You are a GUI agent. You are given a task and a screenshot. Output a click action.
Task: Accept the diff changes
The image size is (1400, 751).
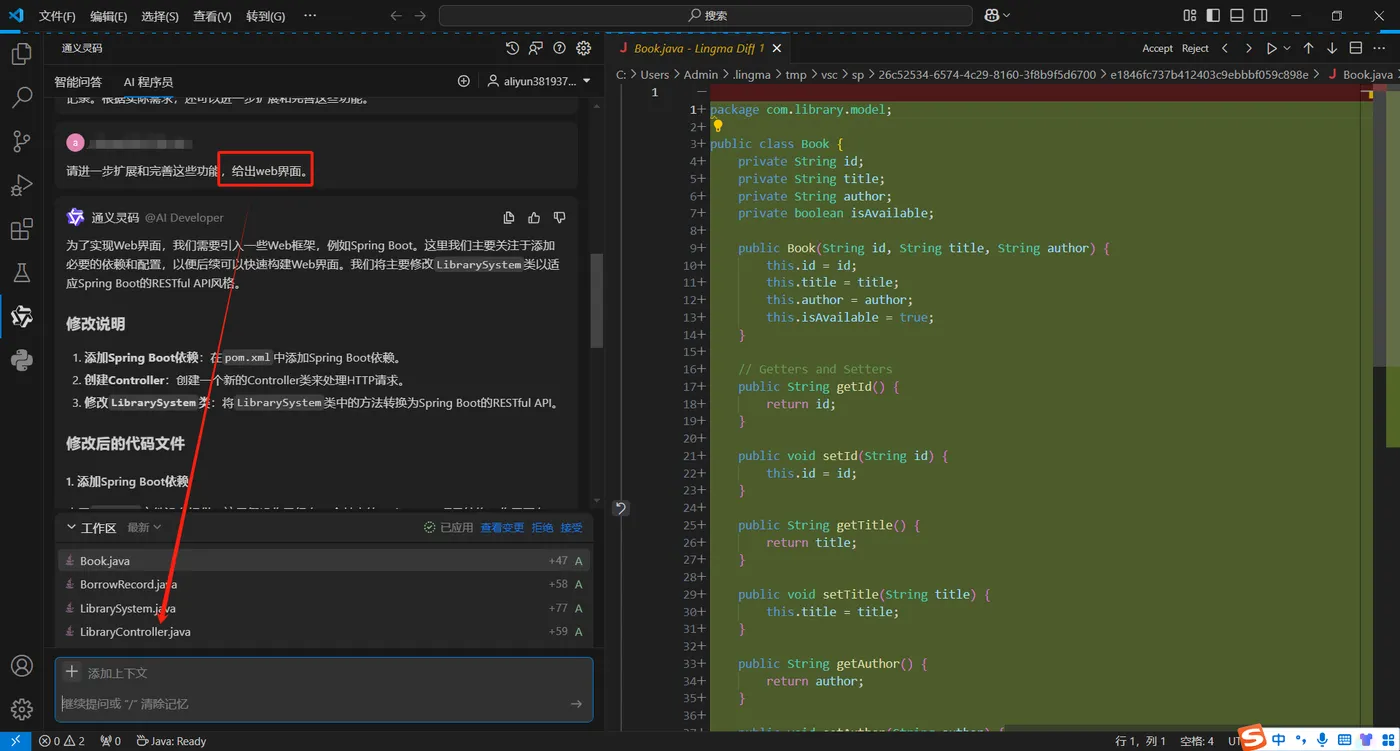click(x=1157, y=48)
